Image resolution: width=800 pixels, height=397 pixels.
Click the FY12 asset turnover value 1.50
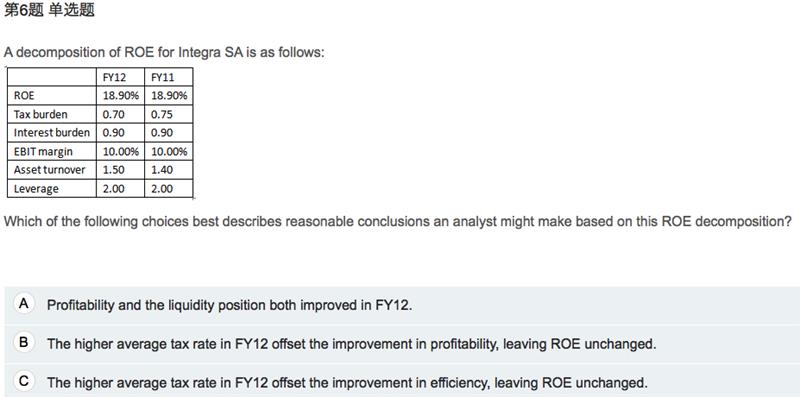coord(113,170)
